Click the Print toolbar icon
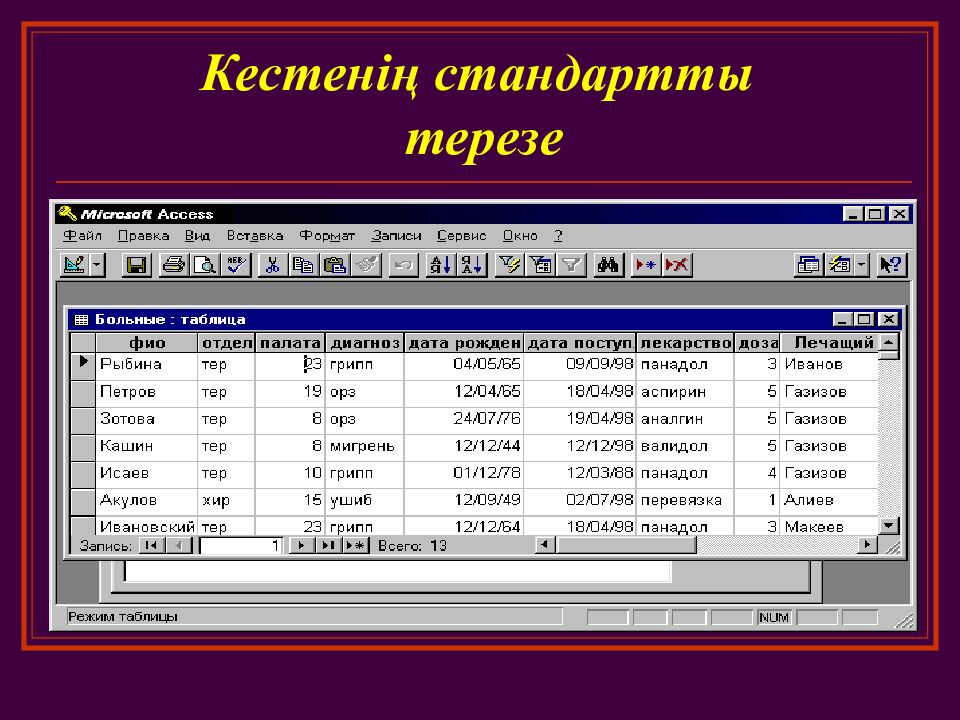The image size is (960, 720). click(173, 265)
